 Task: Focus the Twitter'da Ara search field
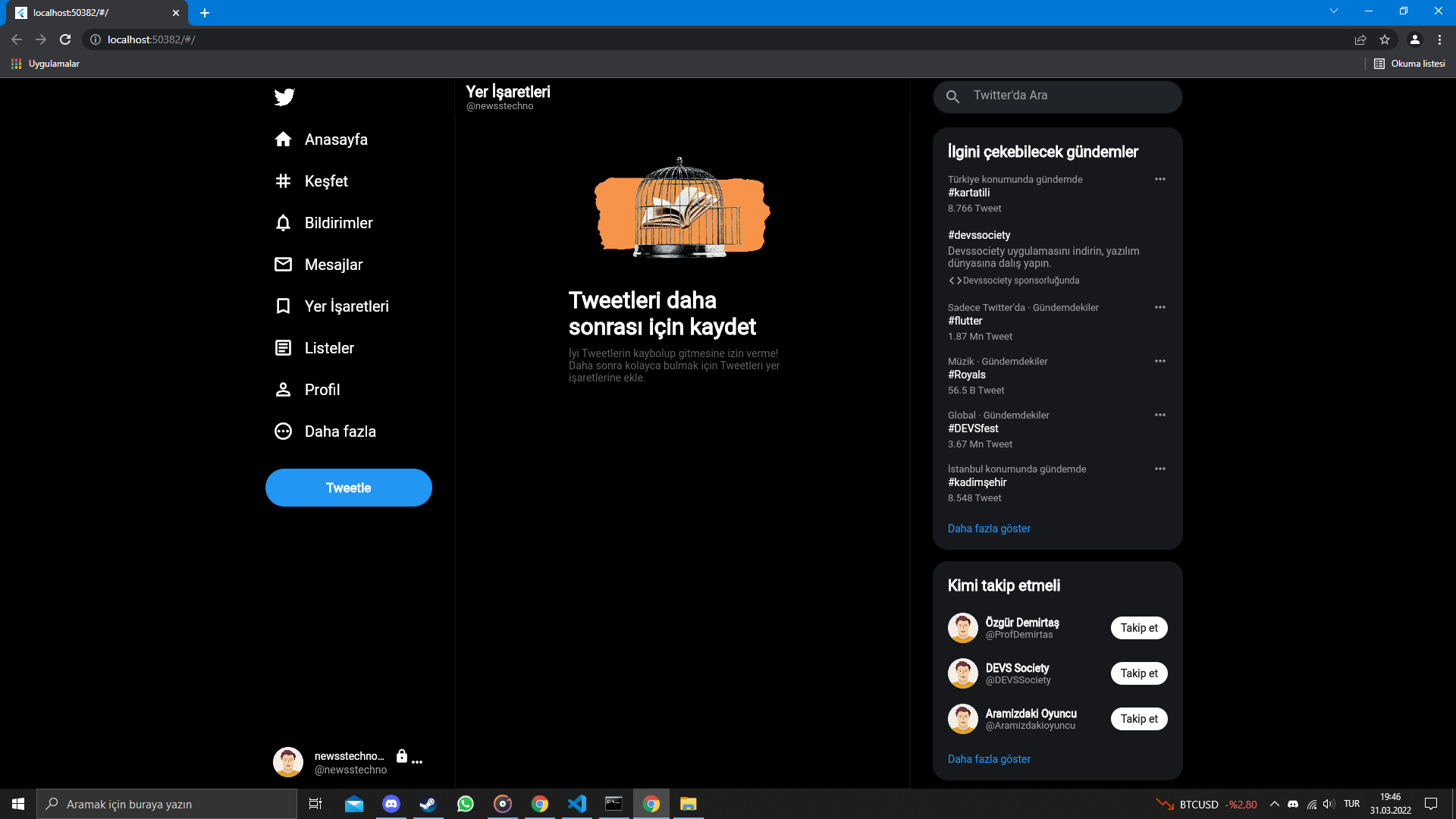1058,96
